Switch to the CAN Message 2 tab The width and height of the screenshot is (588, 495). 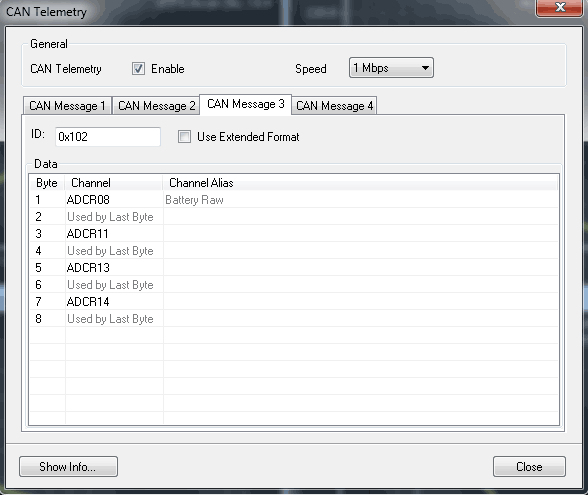tap(156, 106)
